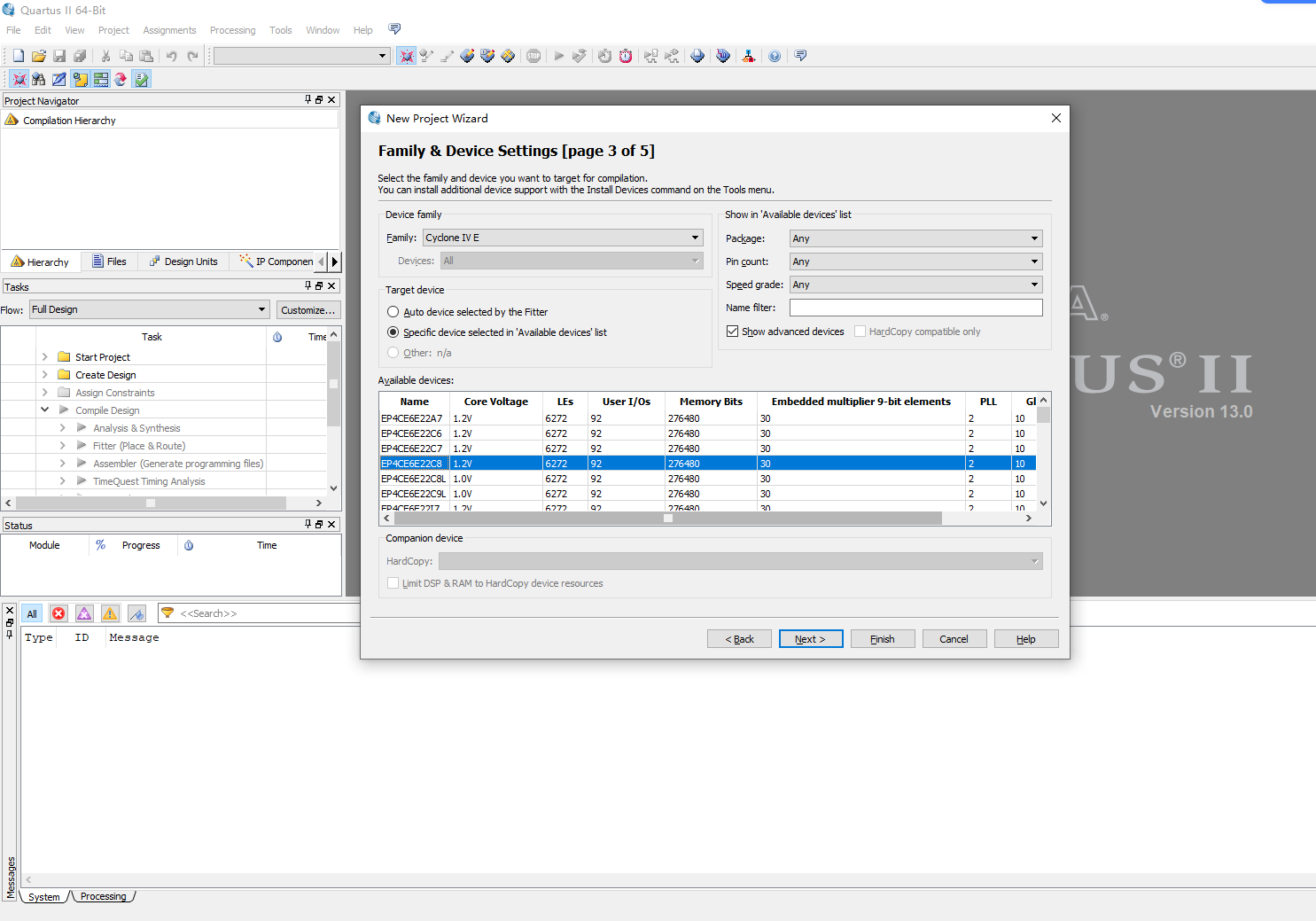Viewport: 1316px width, 921px height.
Task: Click the Open file folder icon
Action: point(39,56)
